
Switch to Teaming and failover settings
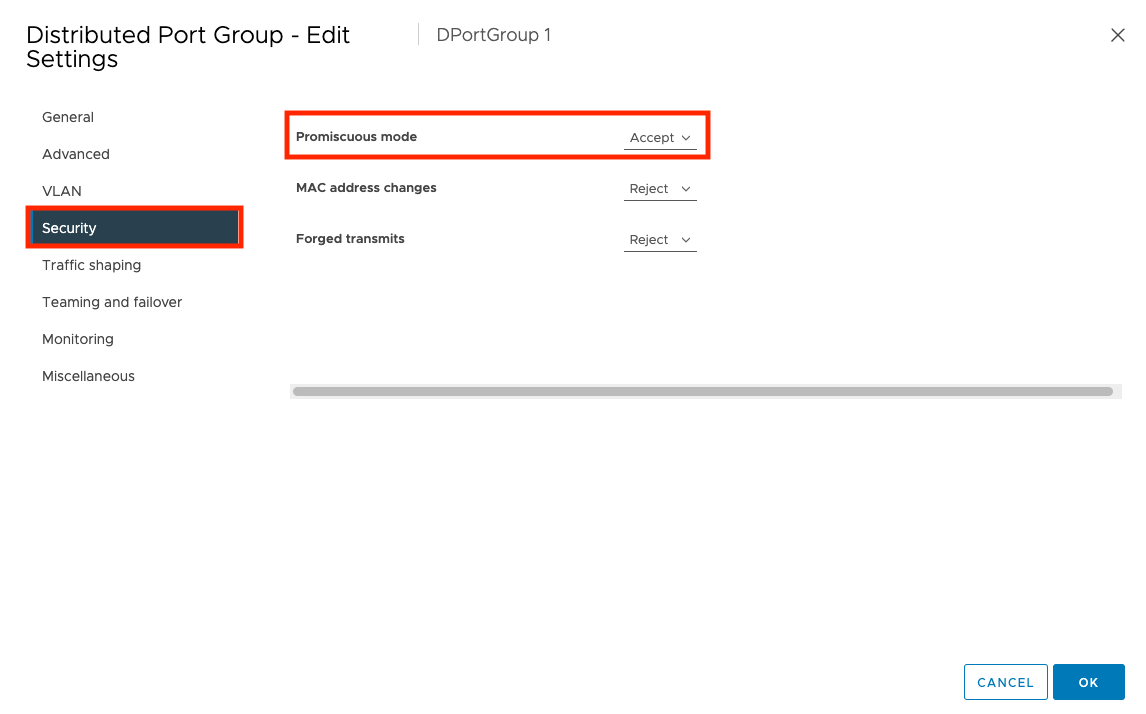point(111,302)
